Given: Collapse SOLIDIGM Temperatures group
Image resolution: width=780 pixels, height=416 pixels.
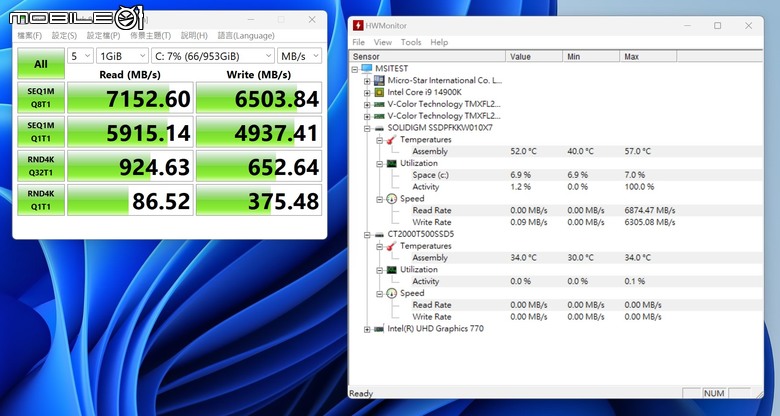Looking at the screenshot, I should tap(380, 140).
